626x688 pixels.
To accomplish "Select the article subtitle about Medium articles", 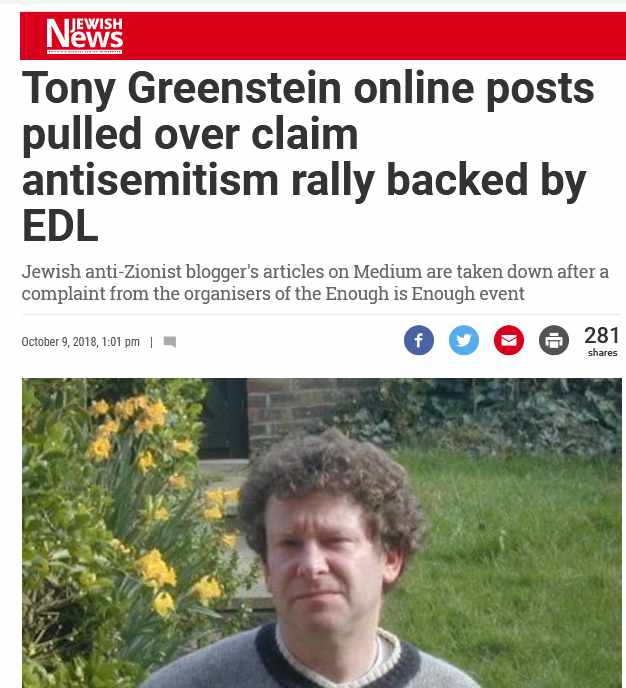I will [315, 283].
